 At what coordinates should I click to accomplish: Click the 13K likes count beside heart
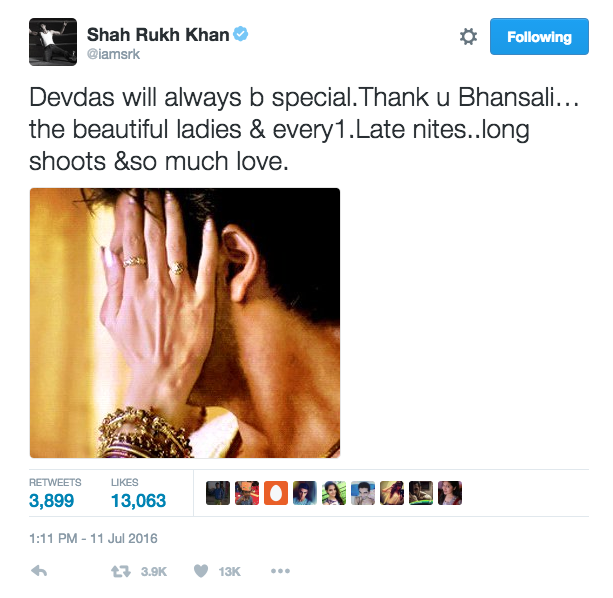[x=229, y=572]
